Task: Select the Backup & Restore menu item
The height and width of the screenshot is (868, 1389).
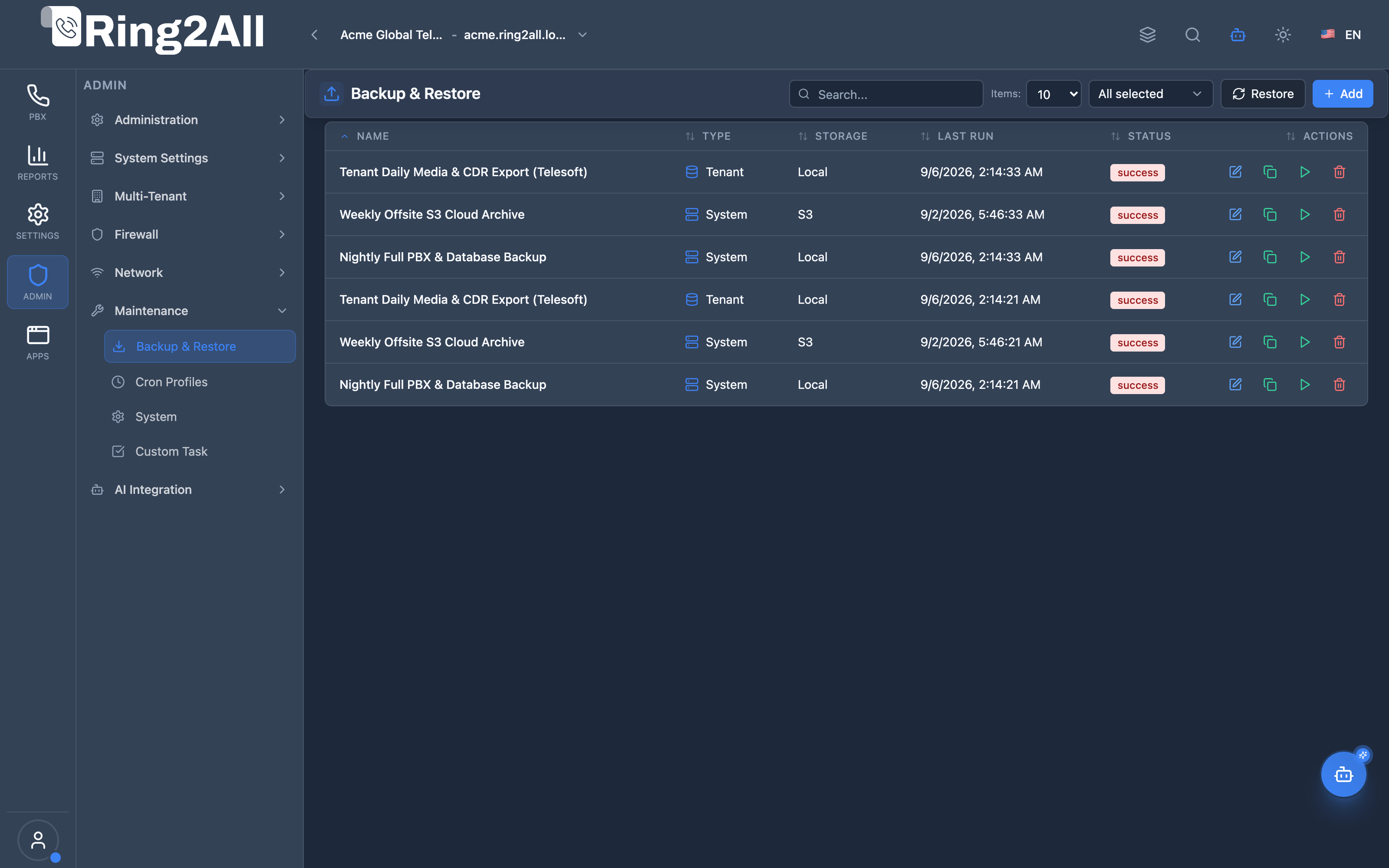Action: (200, 346)
